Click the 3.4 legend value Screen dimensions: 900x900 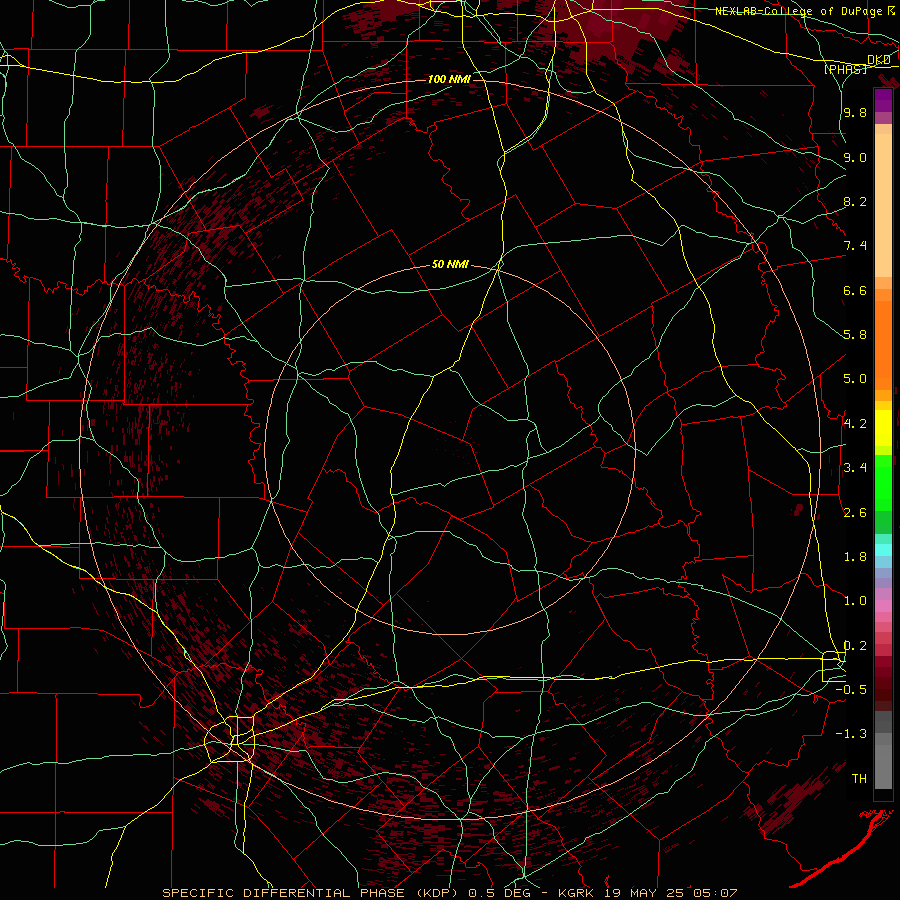point(855,468)
